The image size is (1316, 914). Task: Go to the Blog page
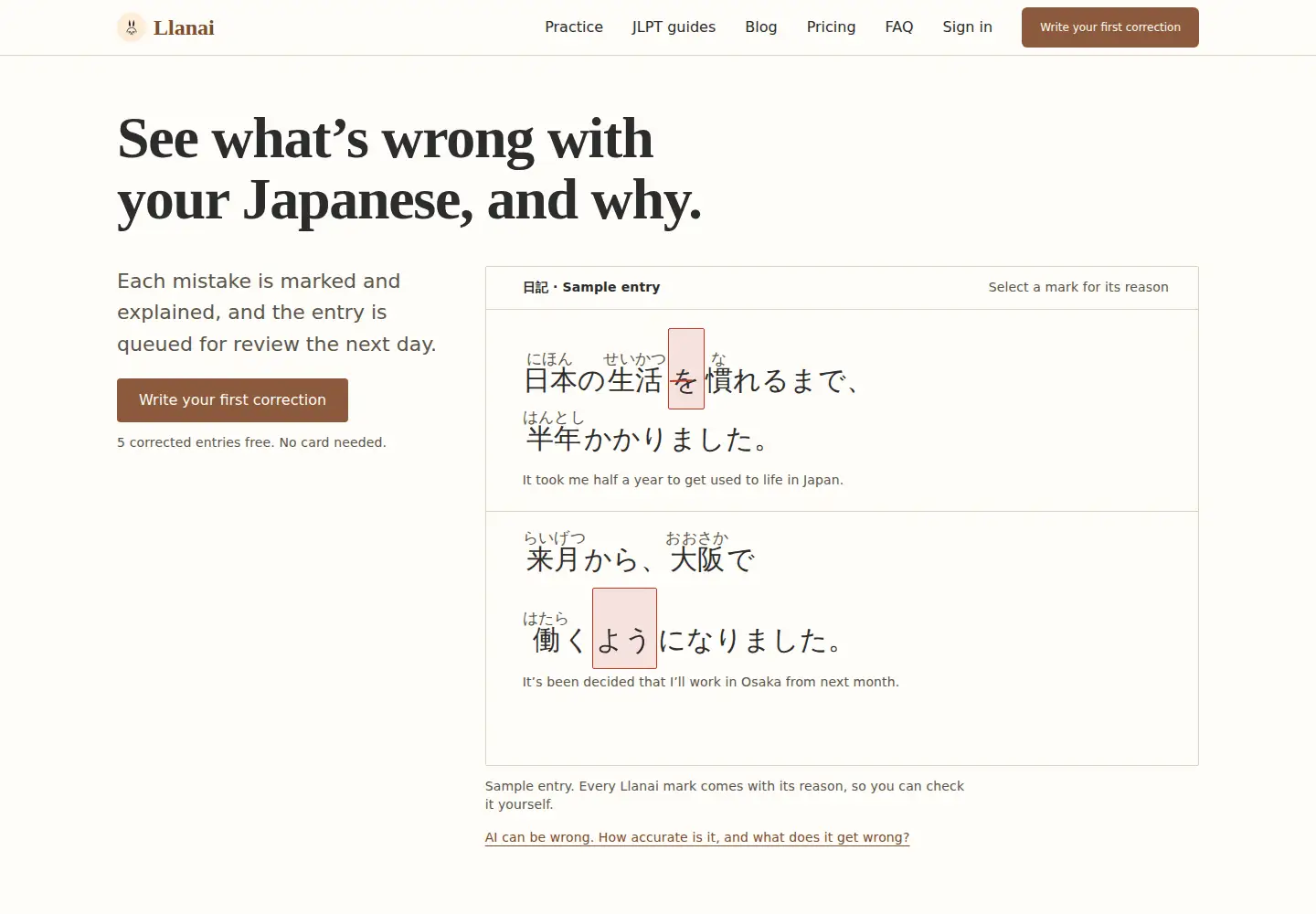[x=761, y=27]
